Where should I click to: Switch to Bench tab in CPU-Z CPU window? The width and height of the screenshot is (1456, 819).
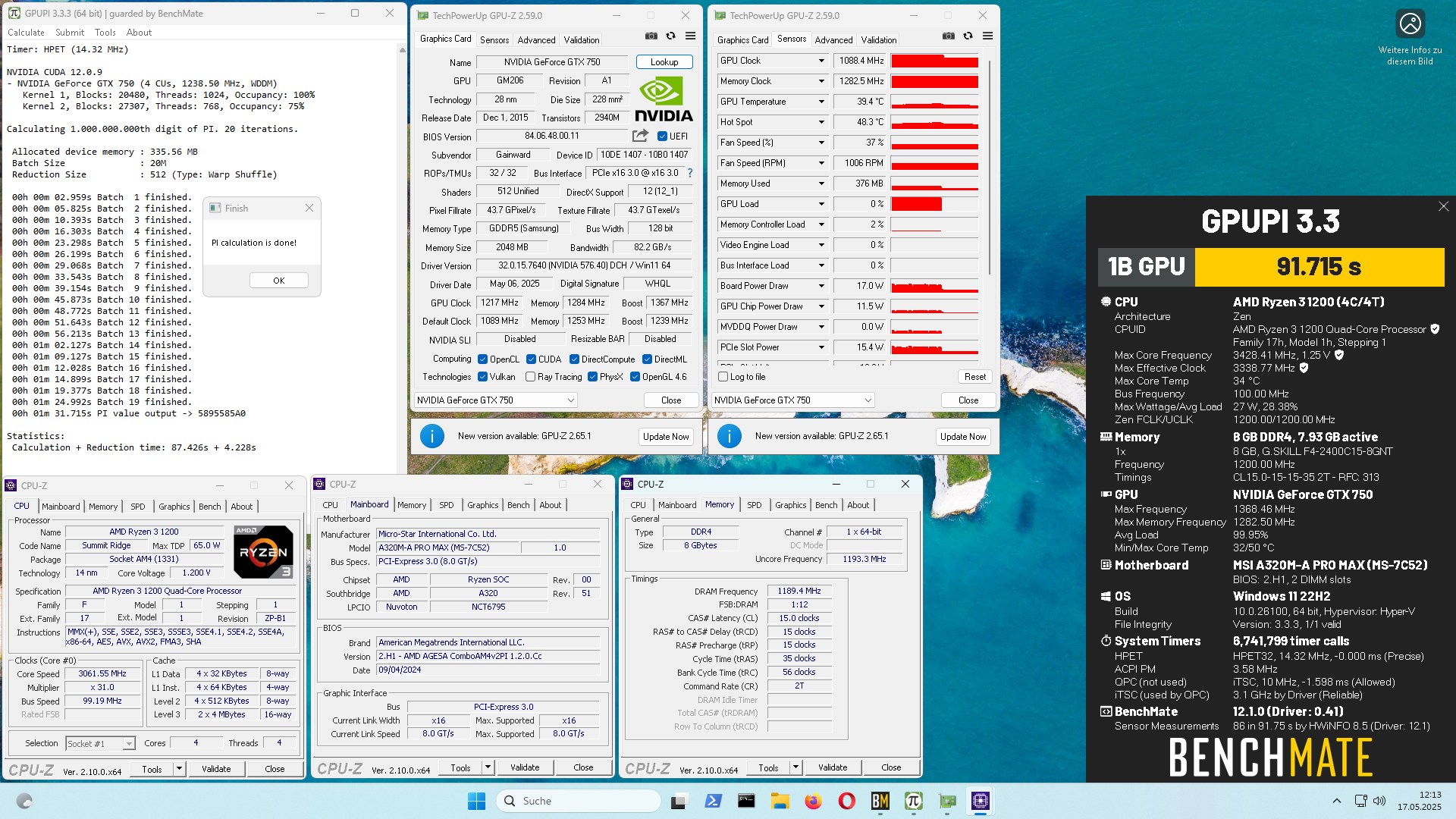(x=210, y=507)
